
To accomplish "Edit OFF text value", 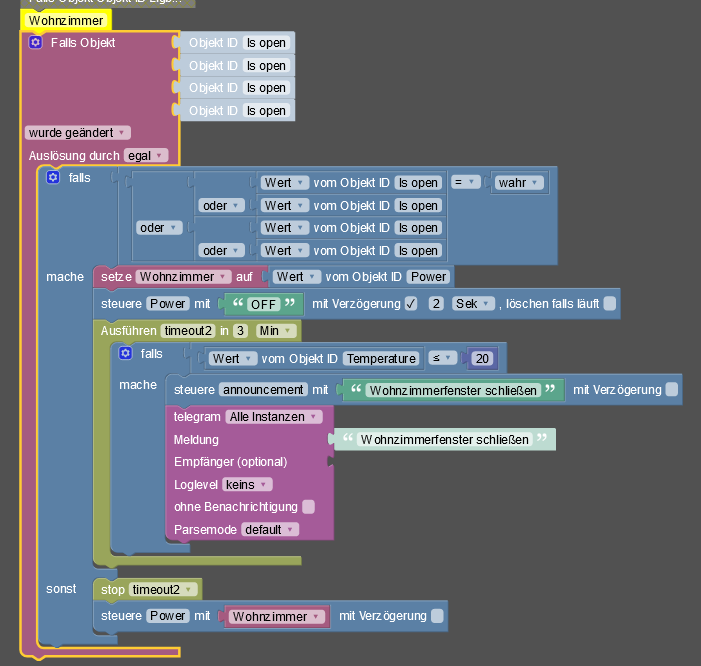I will tap(263, 304).
